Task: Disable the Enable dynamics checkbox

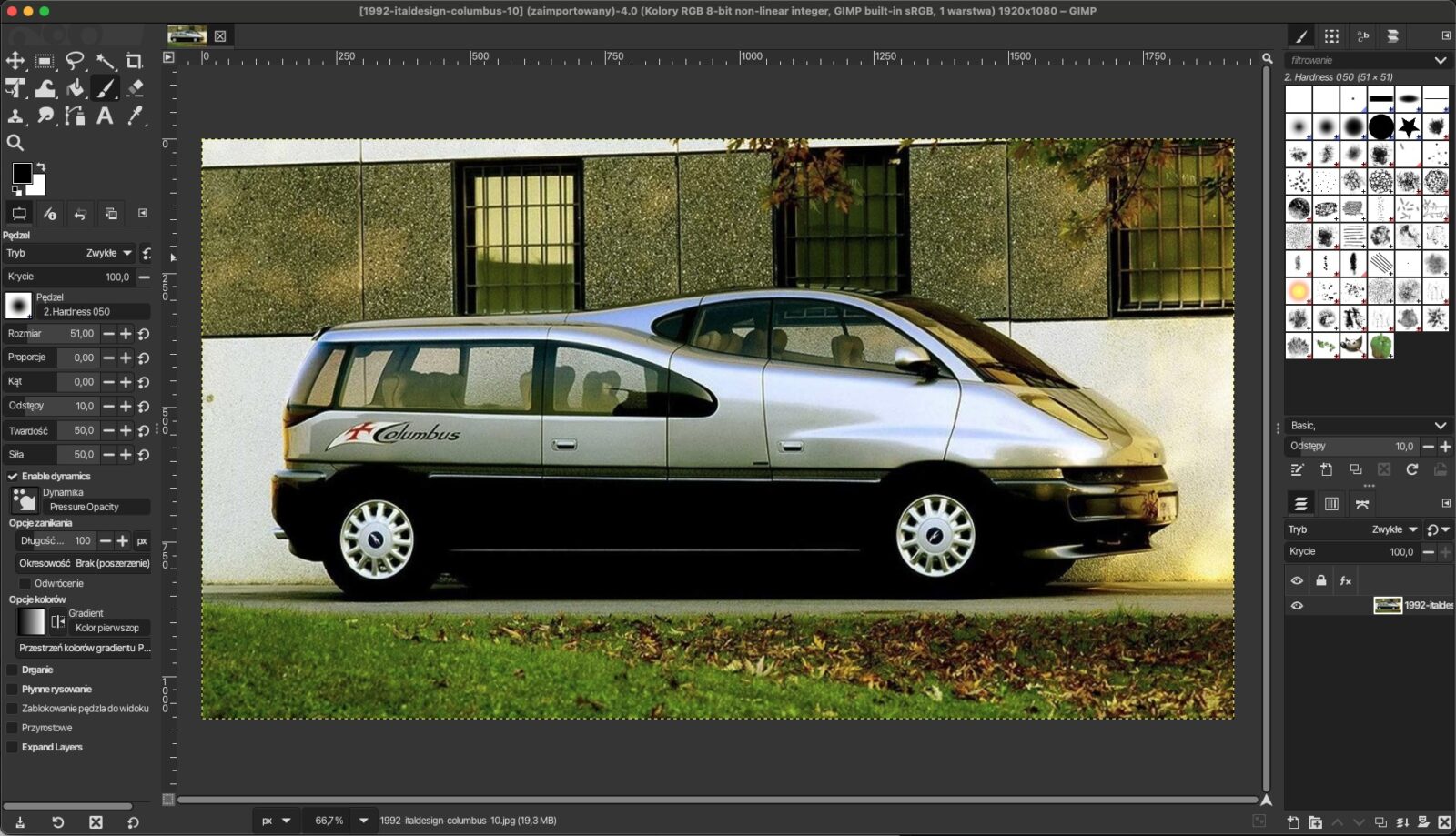Action: click(x=13, y=476)
